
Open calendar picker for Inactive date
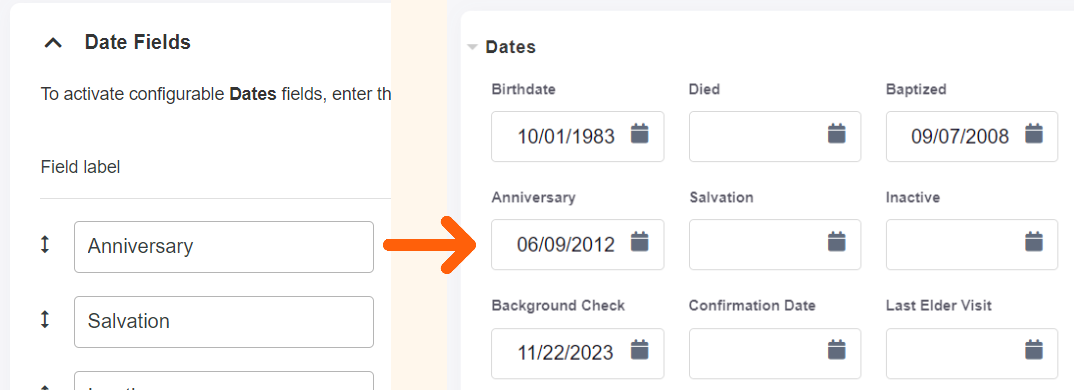(x=1034, y=241)
